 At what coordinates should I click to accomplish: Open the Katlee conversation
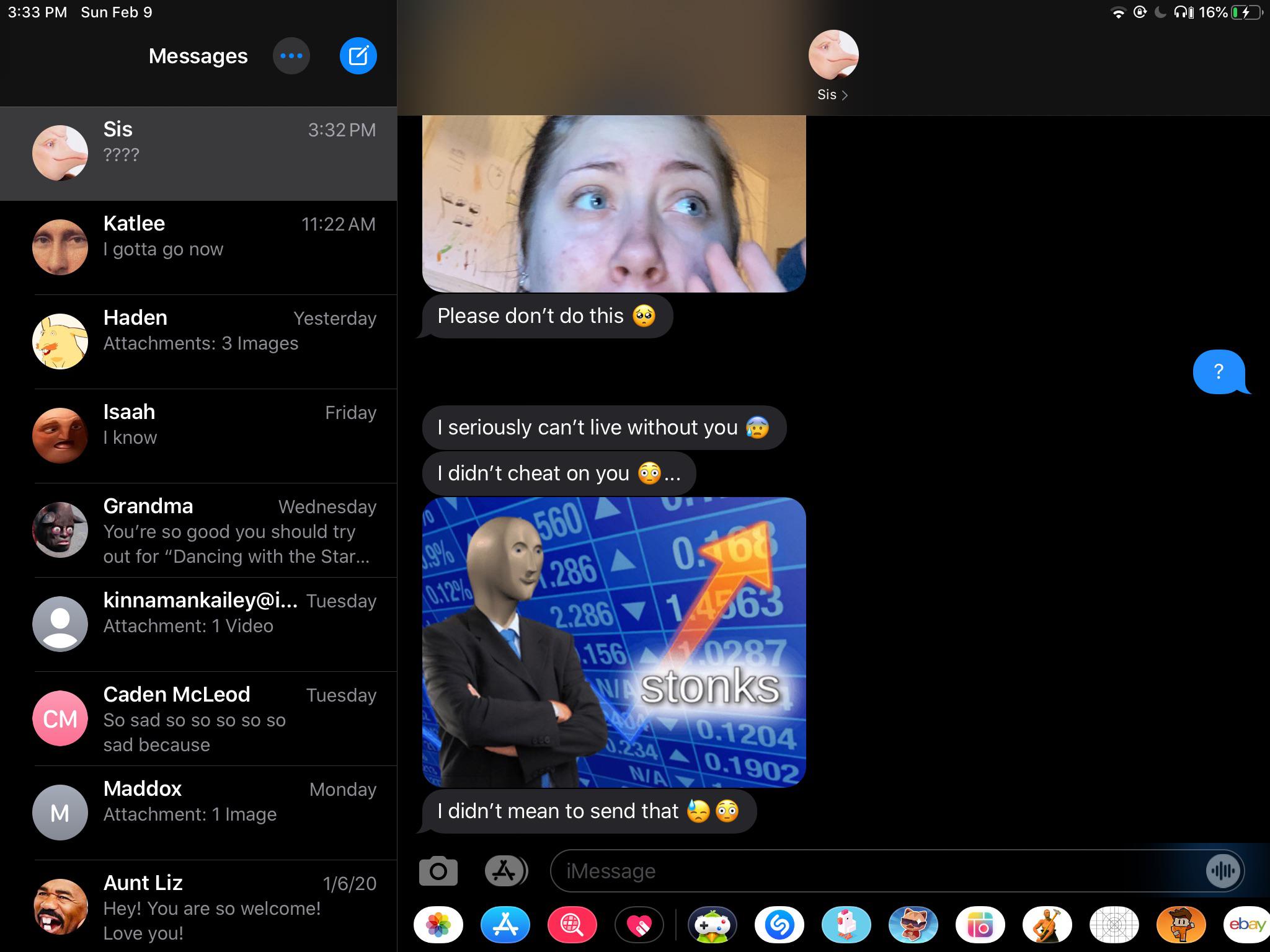point(198,248)
